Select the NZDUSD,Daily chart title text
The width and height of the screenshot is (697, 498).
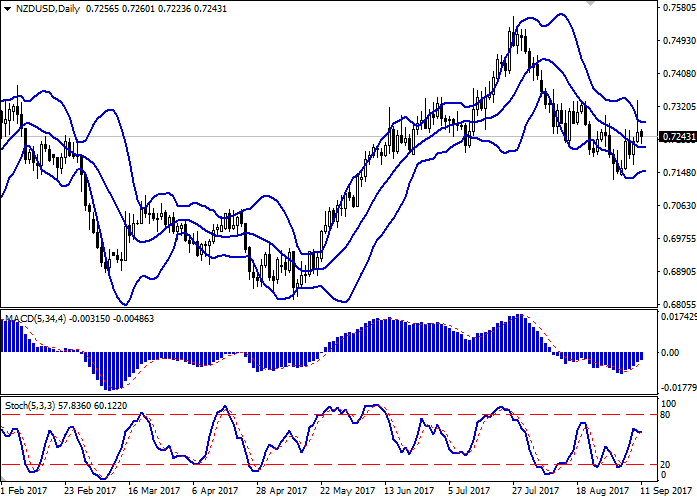(x=48, y=9)
